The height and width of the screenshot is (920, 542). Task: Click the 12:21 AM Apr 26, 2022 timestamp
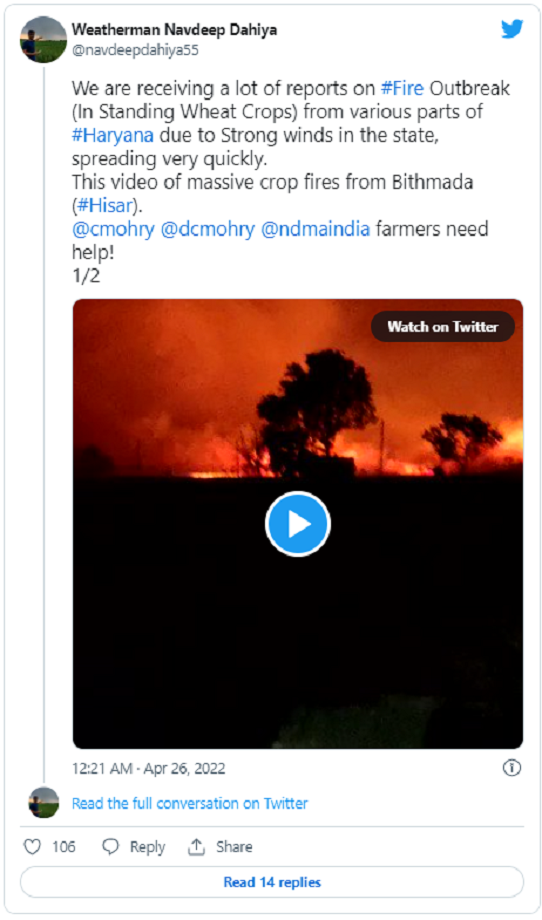pos(148,769)
